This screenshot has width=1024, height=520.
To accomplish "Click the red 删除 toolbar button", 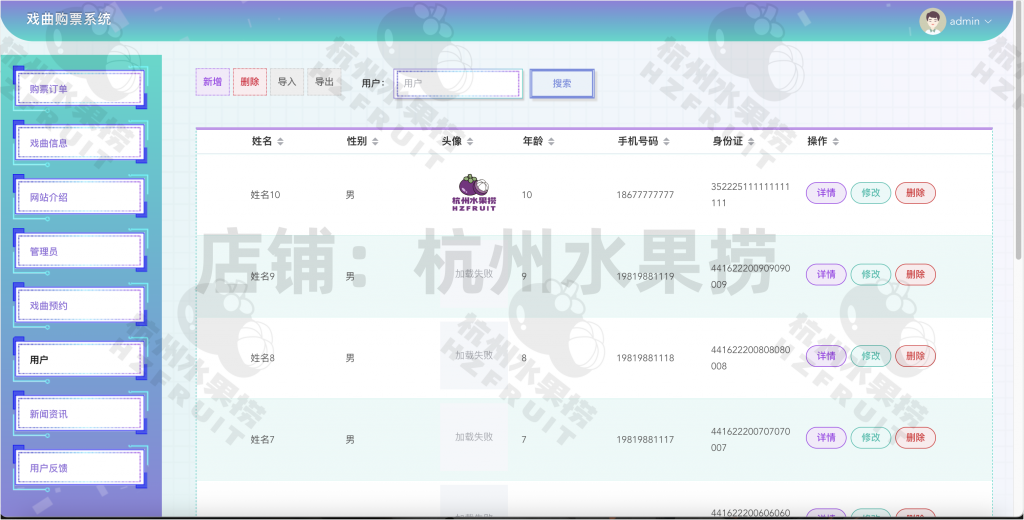I will [250, 82].
